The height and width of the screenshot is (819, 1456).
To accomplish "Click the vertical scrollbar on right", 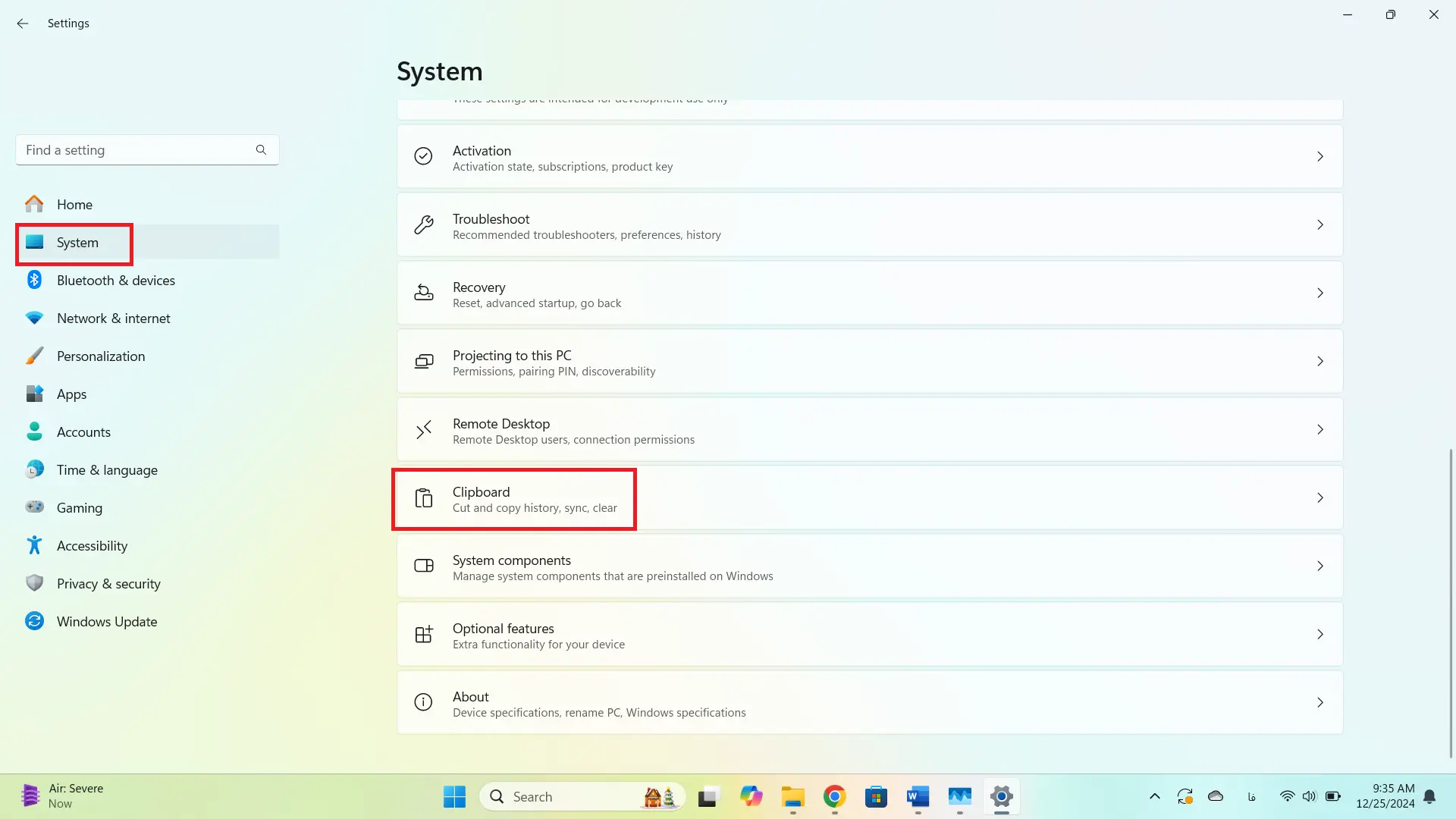I will click(1451, 603).
